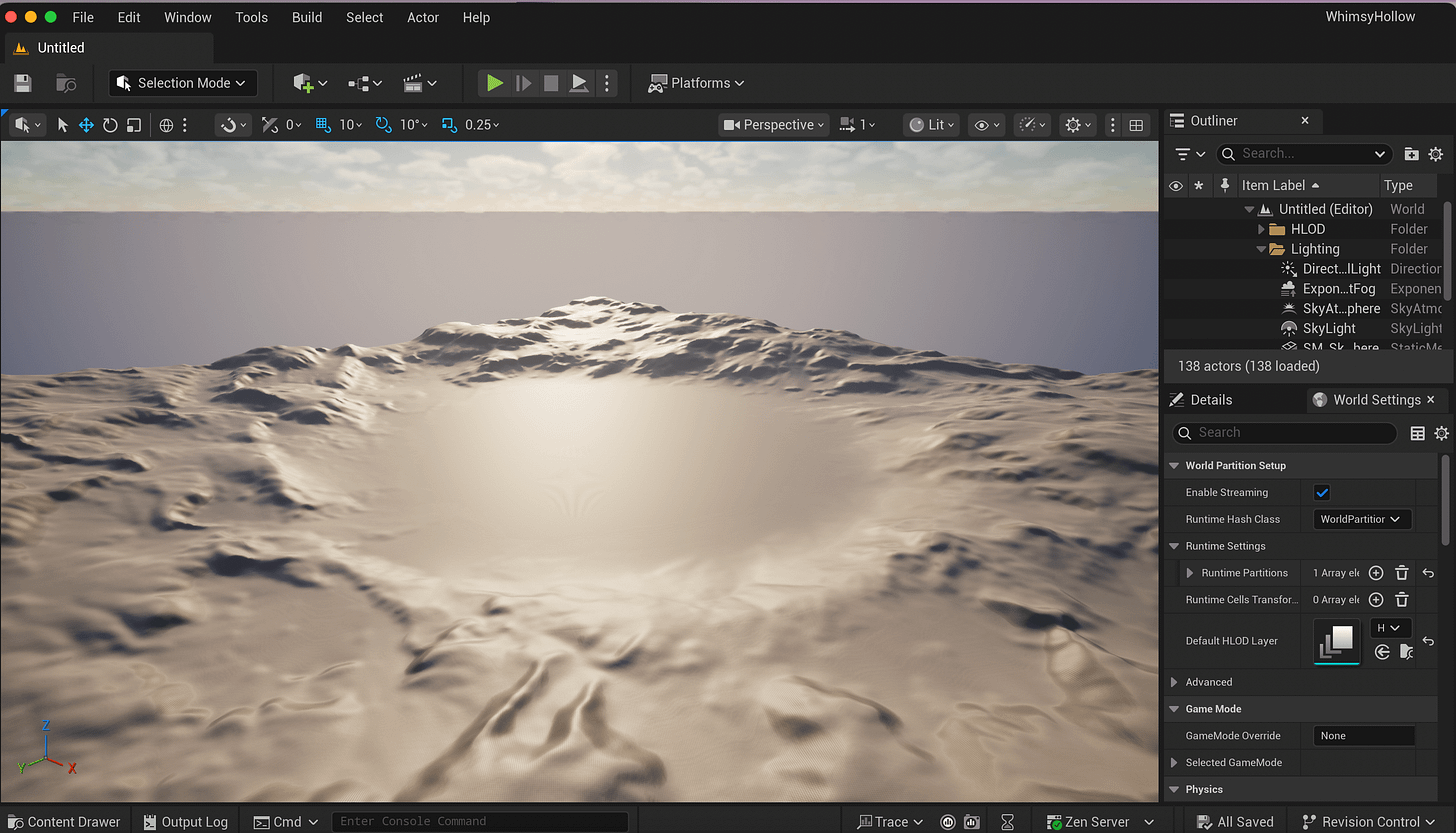Click the Outliner settings gear icon
Image resolution: width=1456 pixels, height=833 pixels.
(1435, 154)
